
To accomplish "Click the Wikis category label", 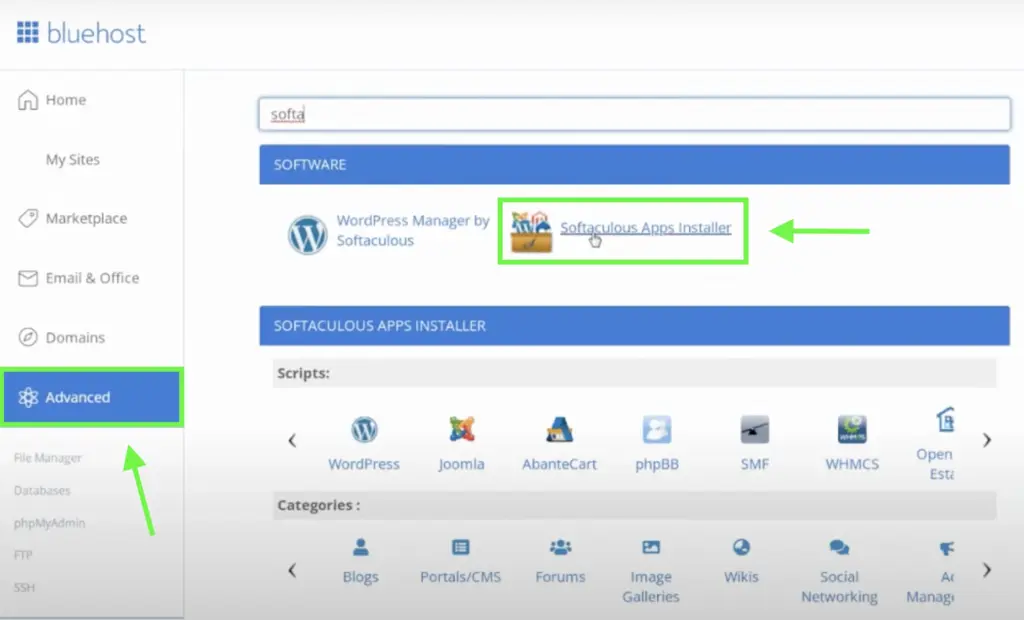I will coord(741,577).
